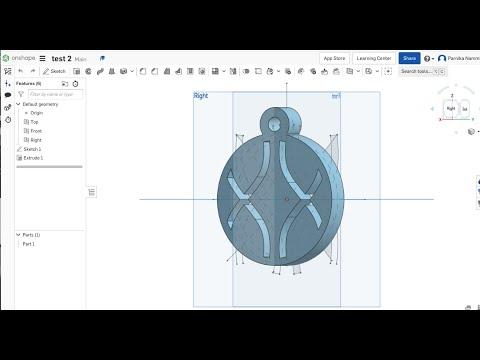This screenshot has width=480, height=360.
Task: Open the App Store
Action: (334, 58)
